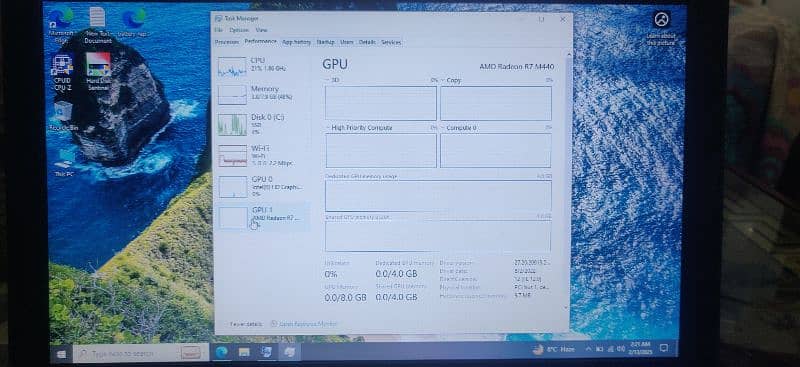The height and width of the screenshot is (367, 800).
Task: Open the File menu in Task Manager
Action: click(218, 30)
